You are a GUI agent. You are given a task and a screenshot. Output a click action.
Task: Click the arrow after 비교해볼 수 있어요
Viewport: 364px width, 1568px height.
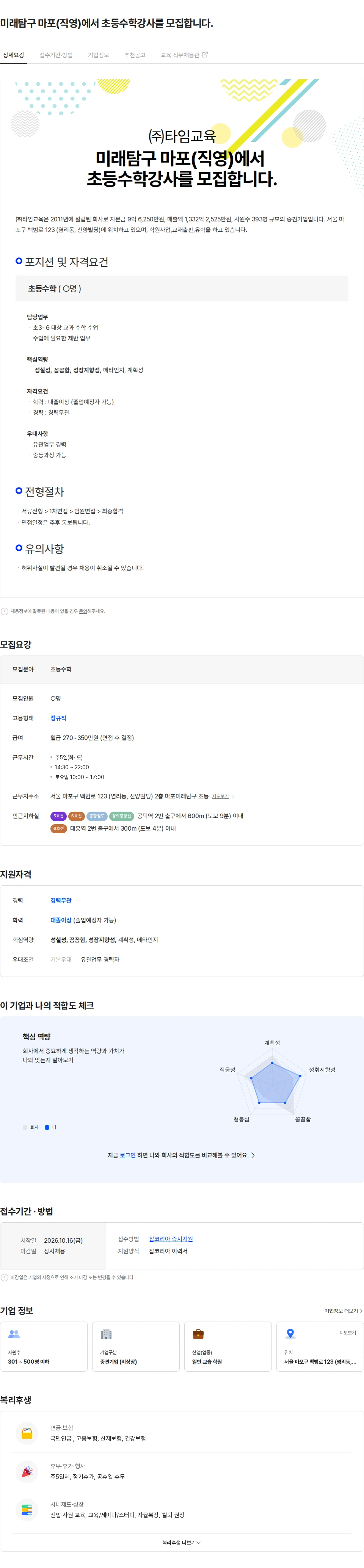(253, 1155)
